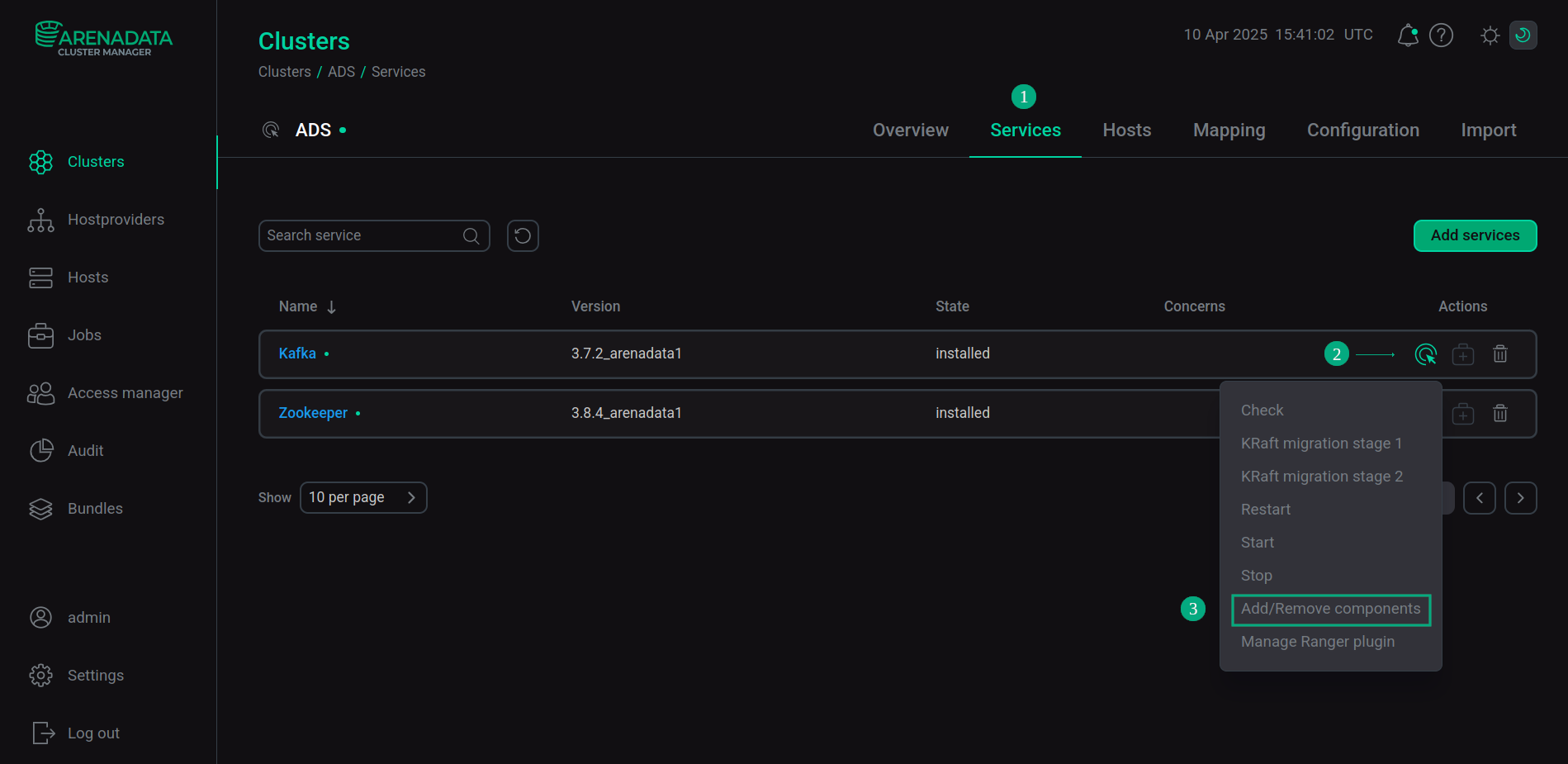
Task: Open Kafka service actions icon
Action: (1426, 354)
